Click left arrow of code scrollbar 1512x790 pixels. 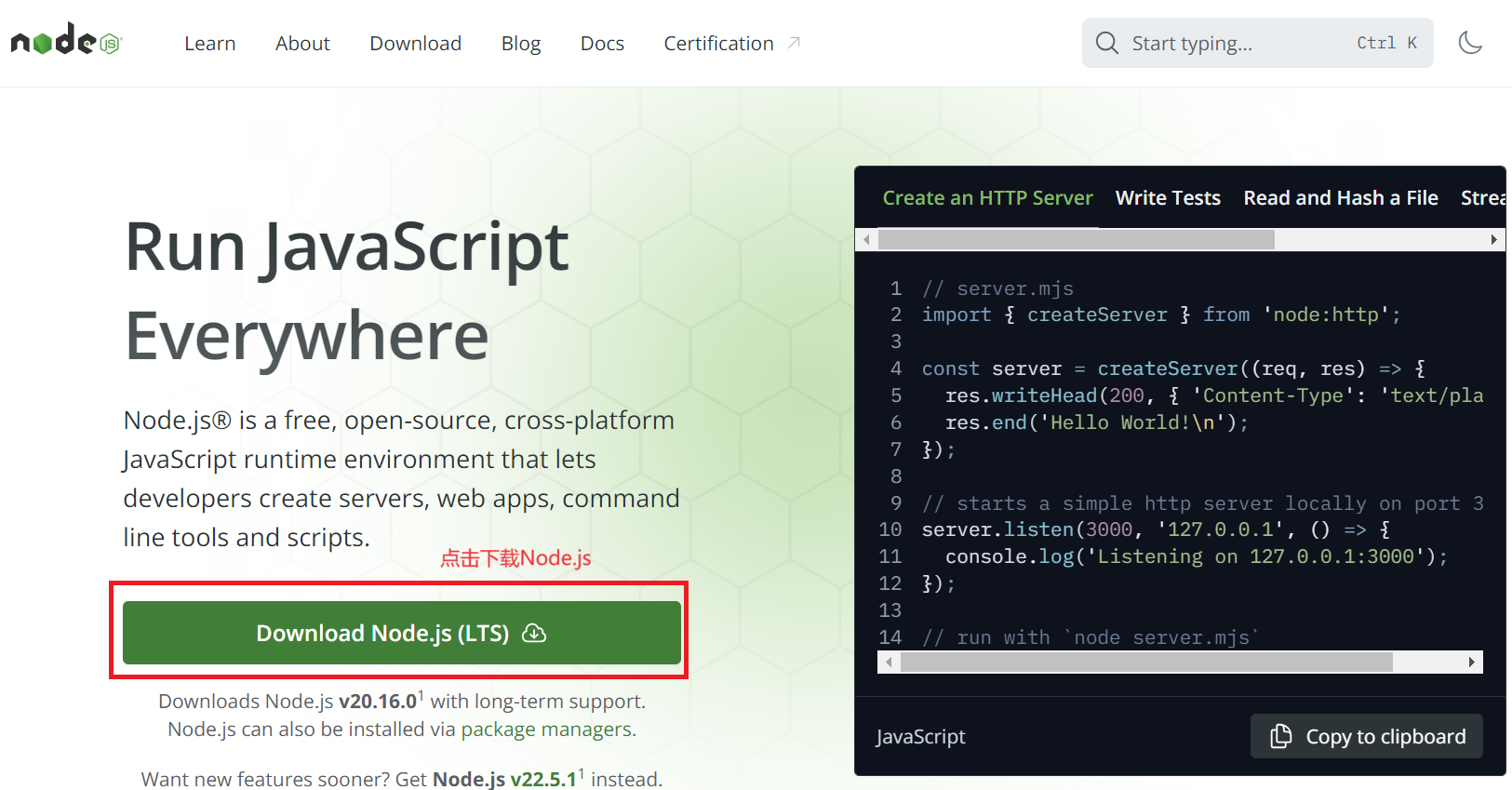(890, 663)
